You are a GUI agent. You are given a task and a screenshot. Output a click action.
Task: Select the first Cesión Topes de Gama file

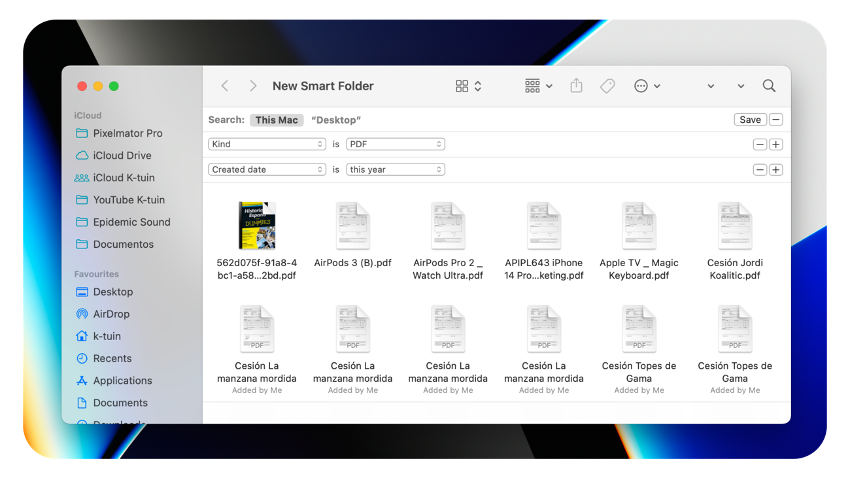(639, 328)
